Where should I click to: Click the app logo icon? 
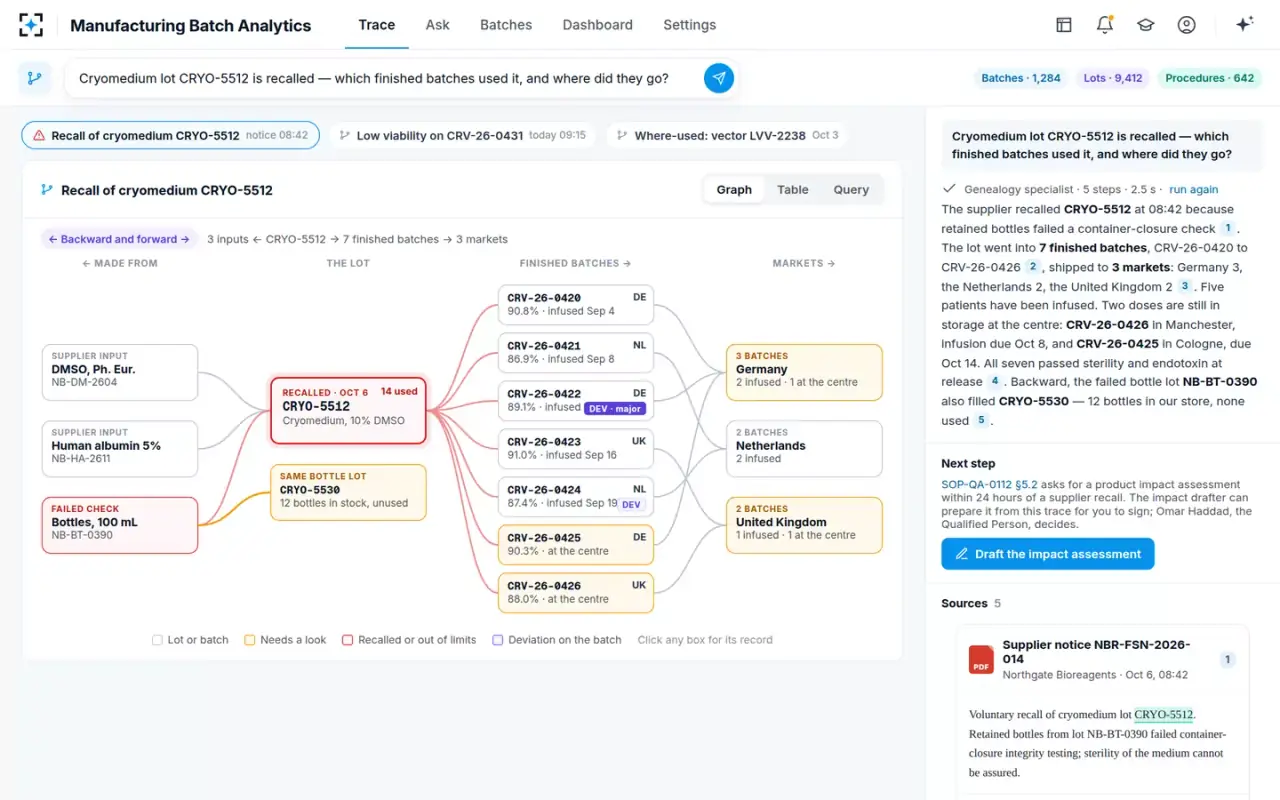(31, 25)
